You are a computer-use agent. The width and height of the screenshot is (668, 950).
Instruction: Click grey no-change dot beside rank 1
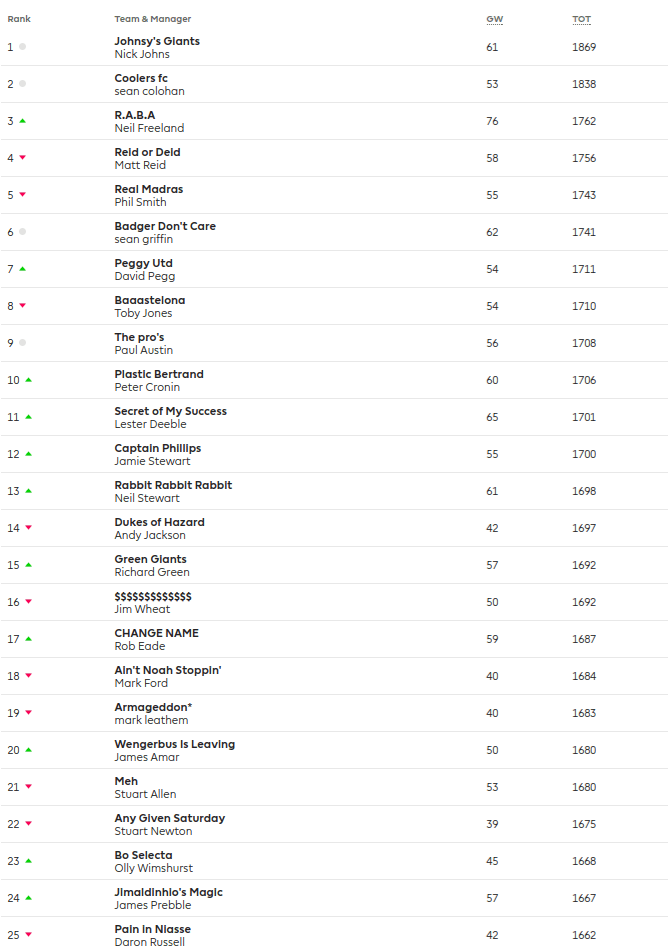pos(22,47)
